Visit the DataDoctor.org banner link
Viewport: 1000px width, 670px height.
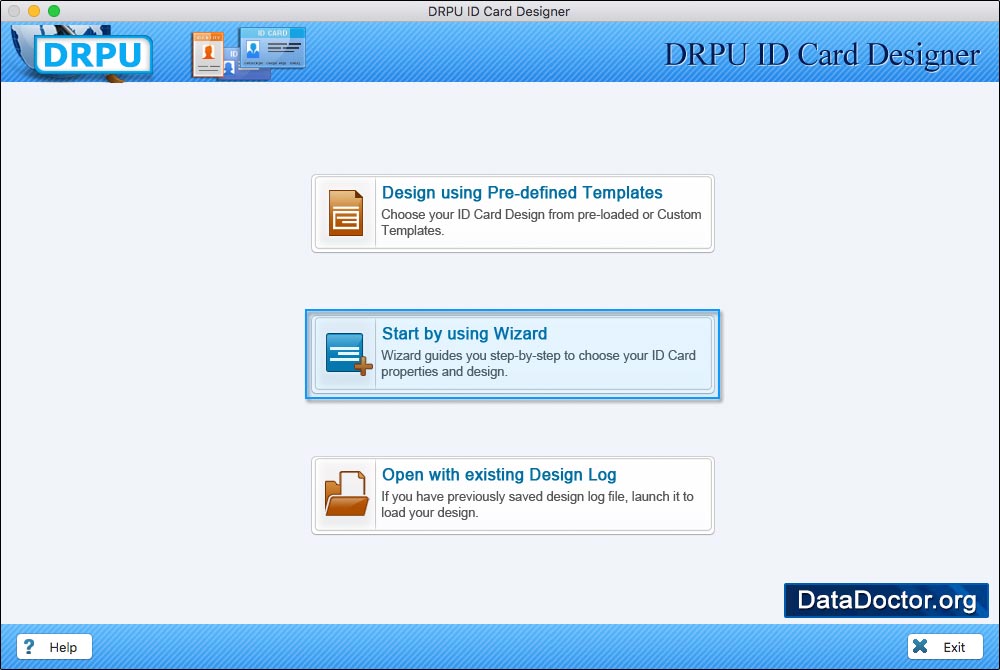[x=886, y=600]
